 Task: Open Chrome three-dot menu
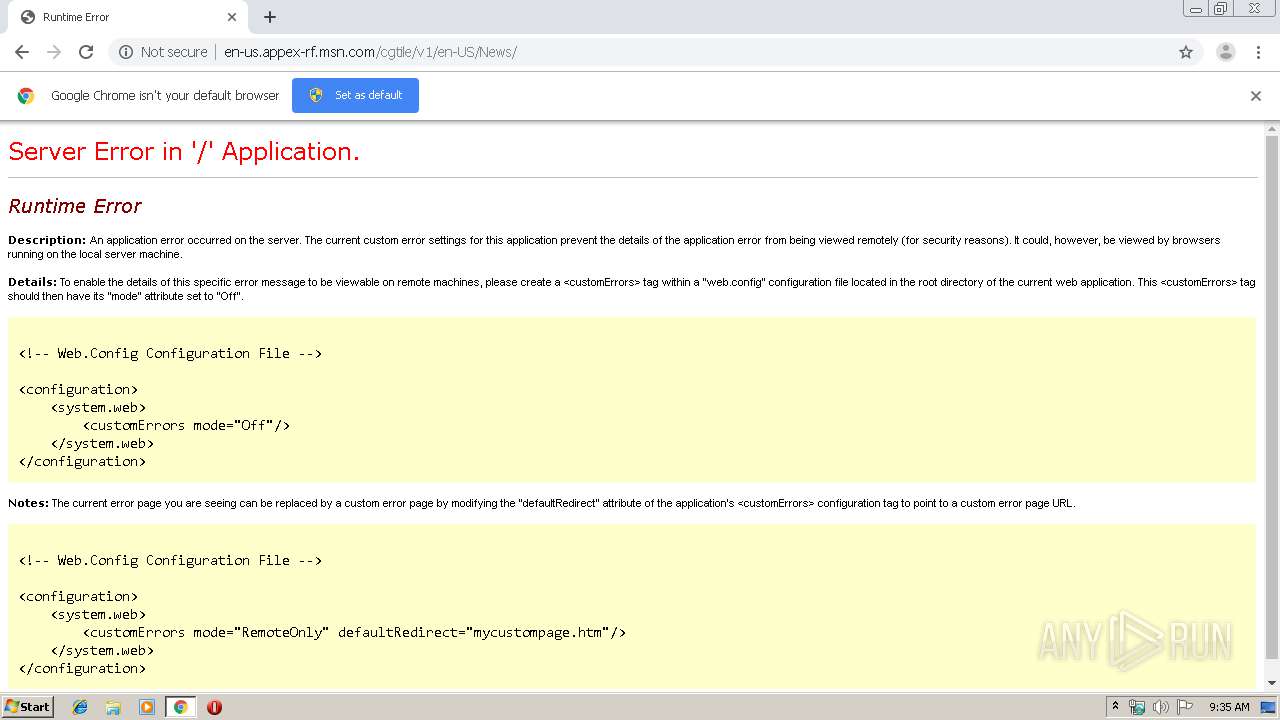coord(1258,52)
